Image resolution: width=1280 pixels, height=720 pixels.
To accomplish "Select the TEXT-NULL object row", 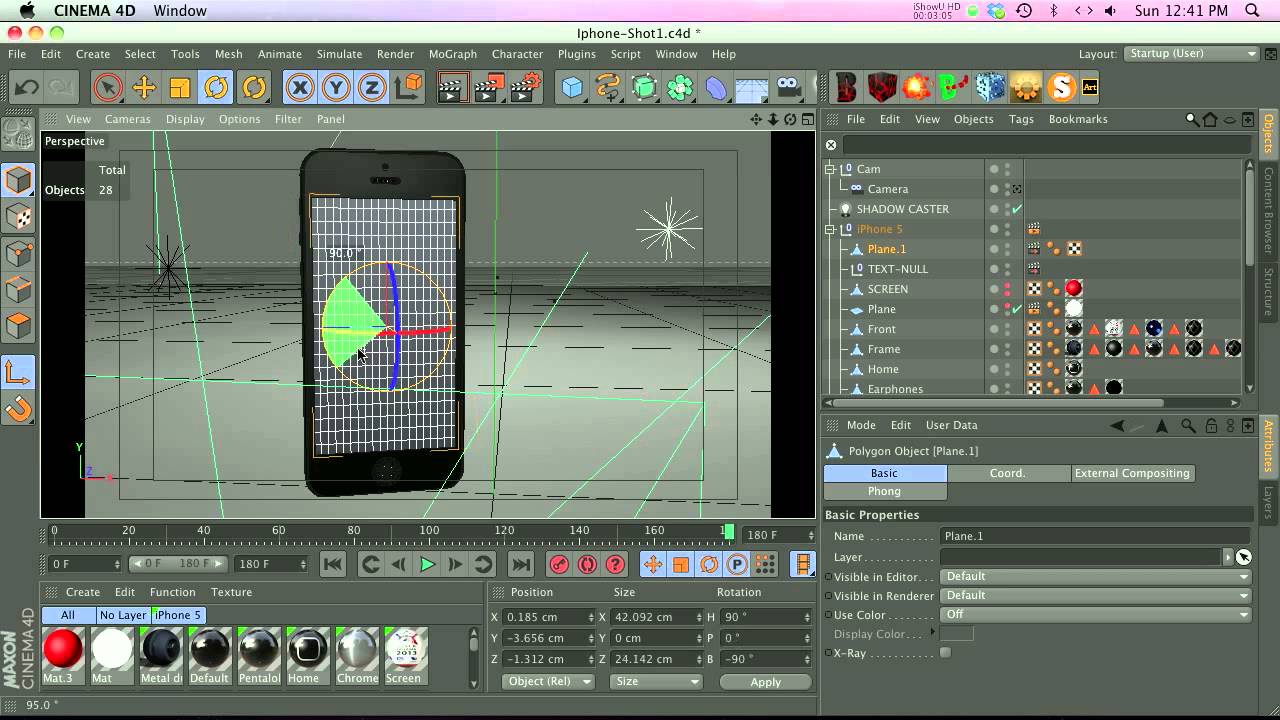I will [x=897, y=269].
